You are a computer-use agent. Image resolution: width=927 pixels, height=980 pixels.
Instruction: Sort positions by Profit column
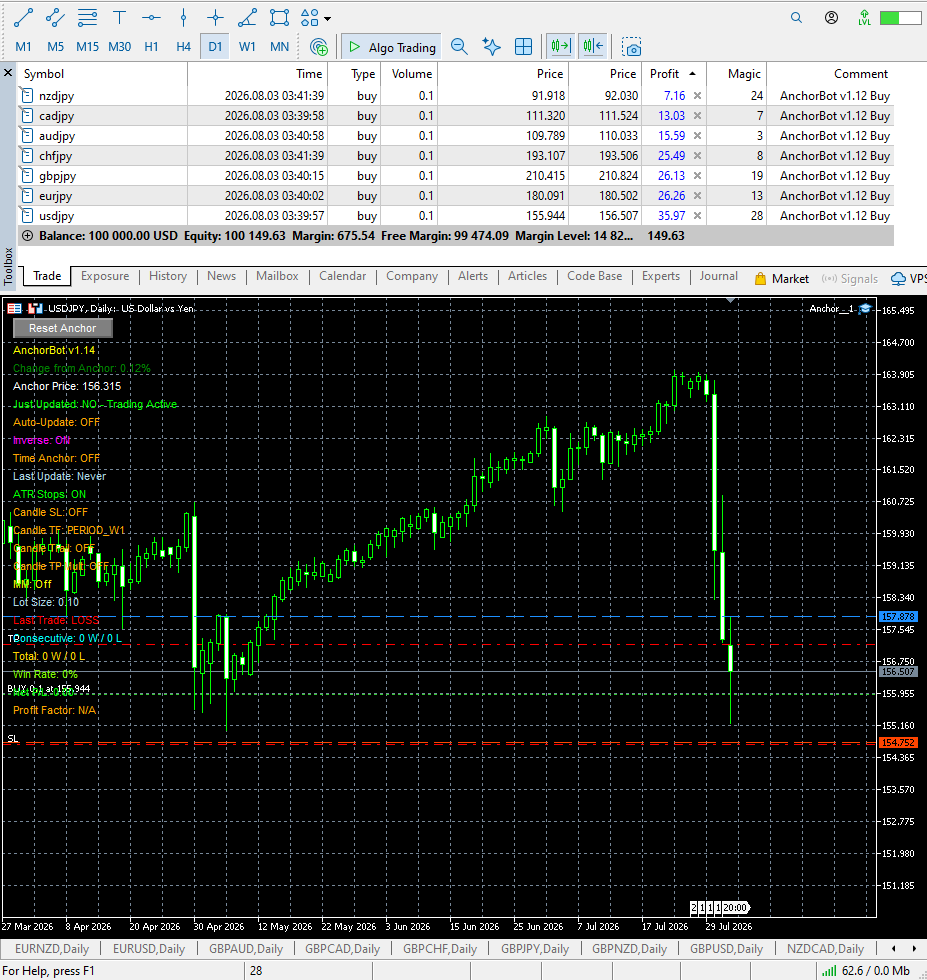(x=674, y=74)
